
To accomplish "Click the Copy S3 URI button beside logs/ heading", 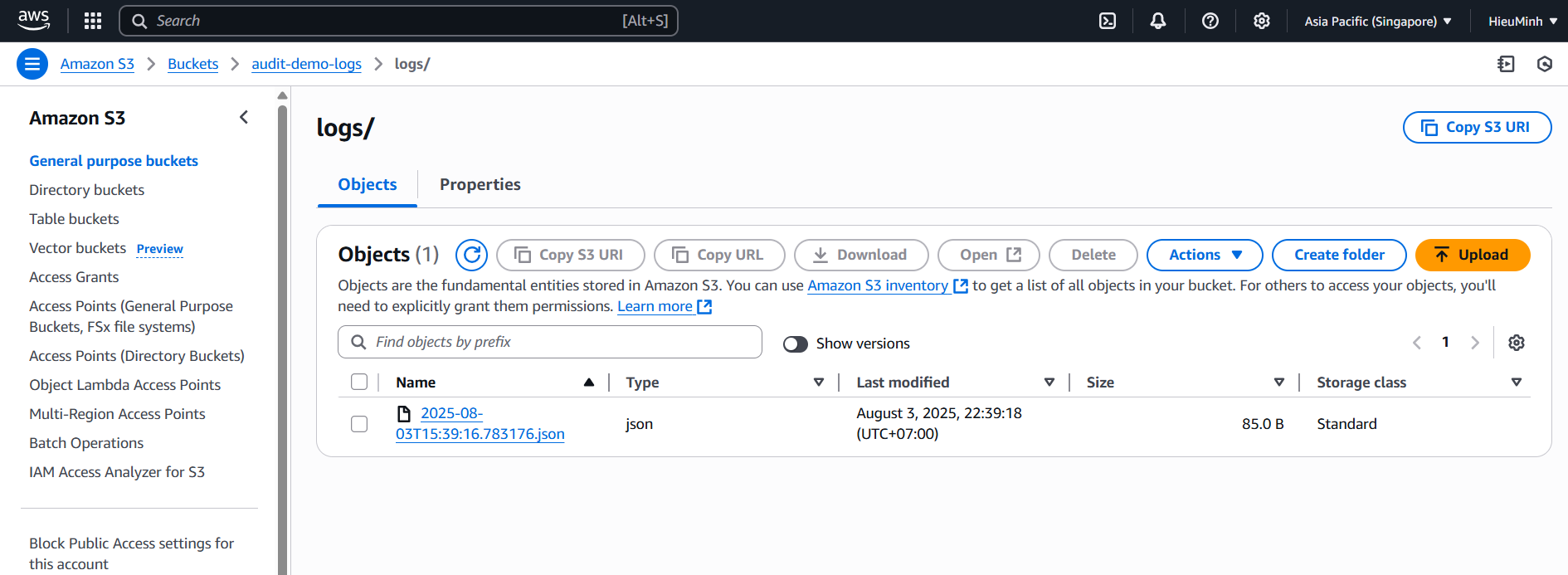I will coord(1477,127).
